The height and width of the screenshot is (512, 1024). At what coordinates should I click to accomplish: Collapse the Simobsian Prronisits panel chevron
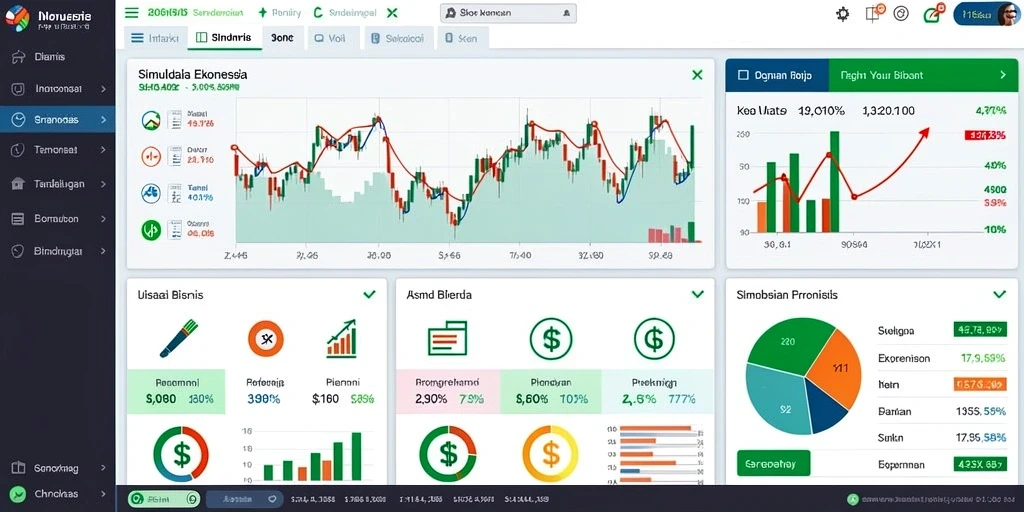(999, 295)
